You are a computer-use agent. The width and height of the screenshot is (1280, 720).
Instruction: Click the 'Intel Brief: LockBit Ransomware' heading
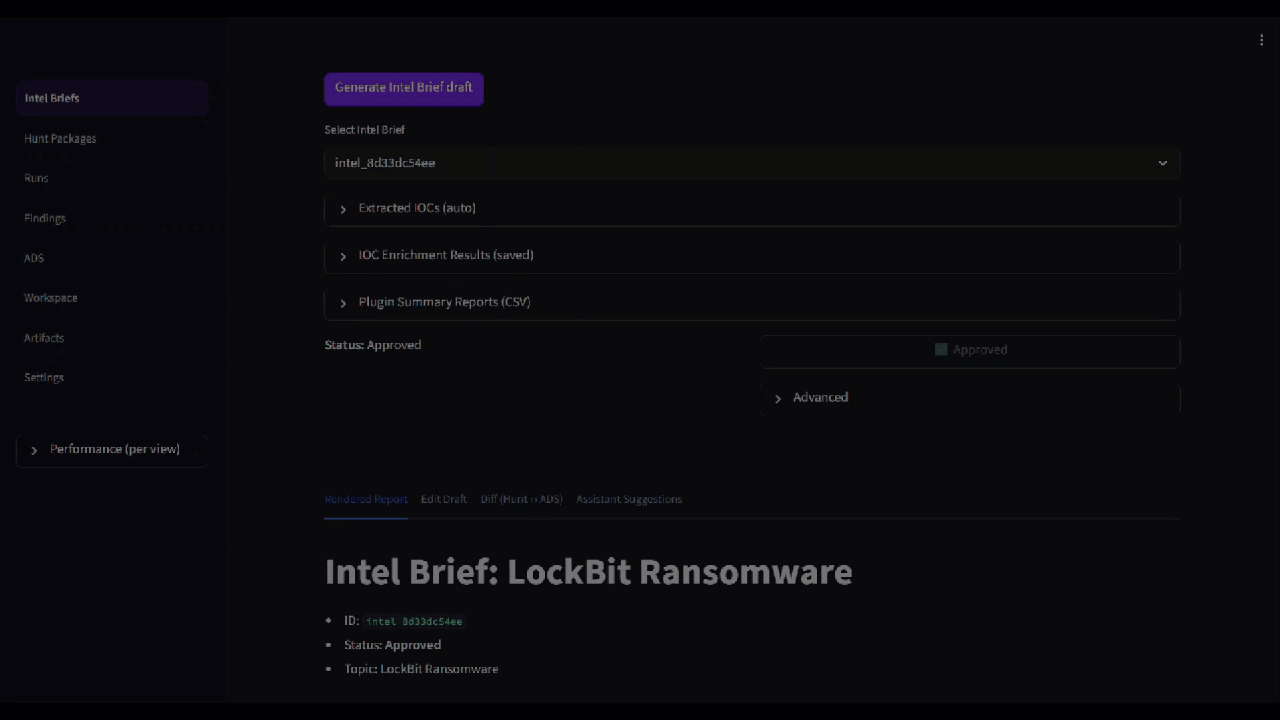pyautogui.click(x=589, y=572)
